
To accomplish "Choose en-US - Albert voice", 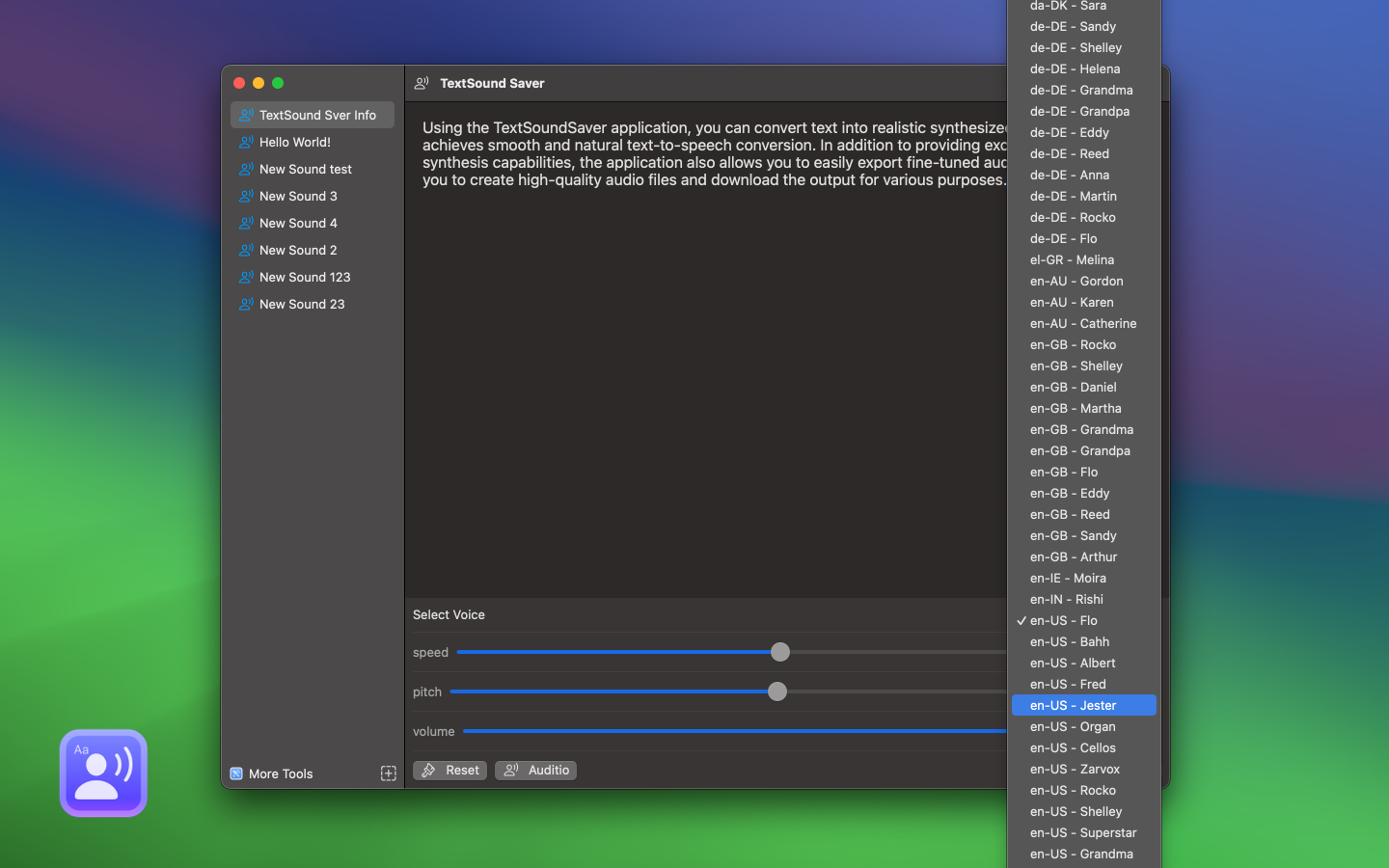I will [1084, 663].
